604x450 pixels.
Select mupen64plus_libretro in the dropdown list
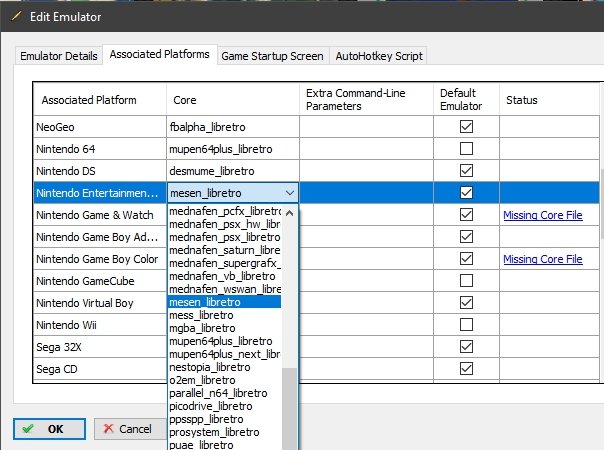[x=225, y=341]
